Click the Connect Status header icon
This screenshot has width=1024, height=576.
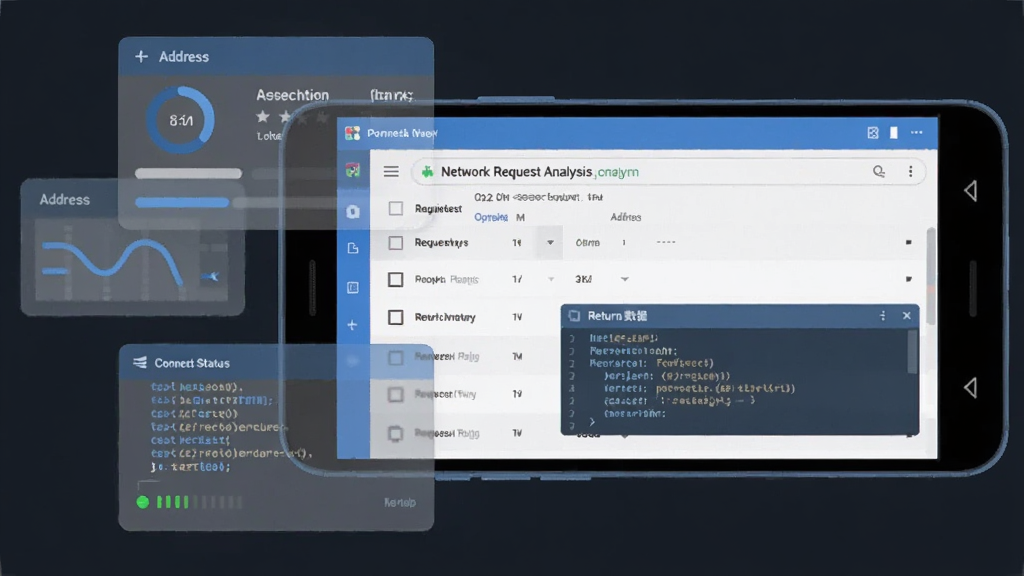(140, 362)
